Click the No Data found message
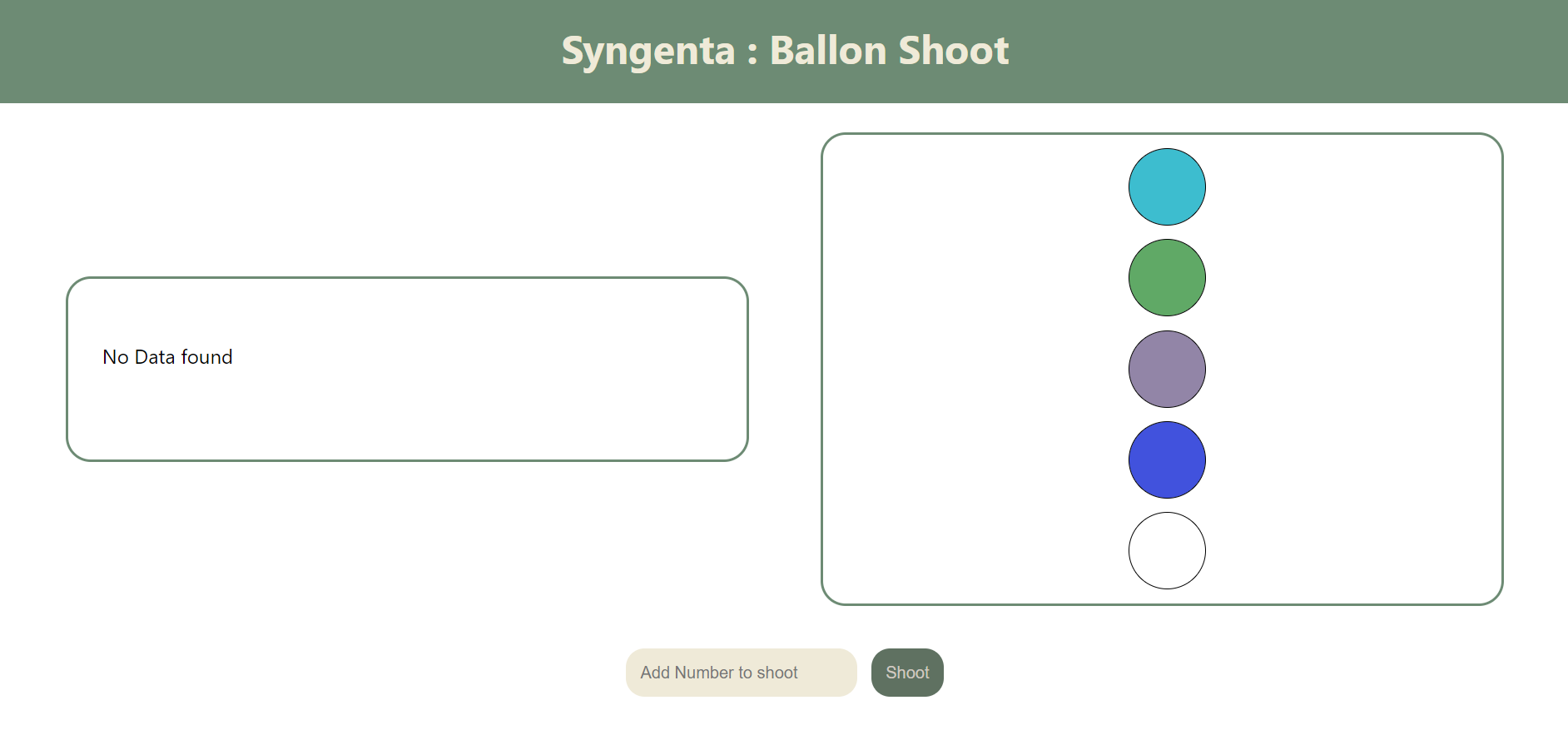The height and width of the screenshot is (740, 1568). click(167, 357)
